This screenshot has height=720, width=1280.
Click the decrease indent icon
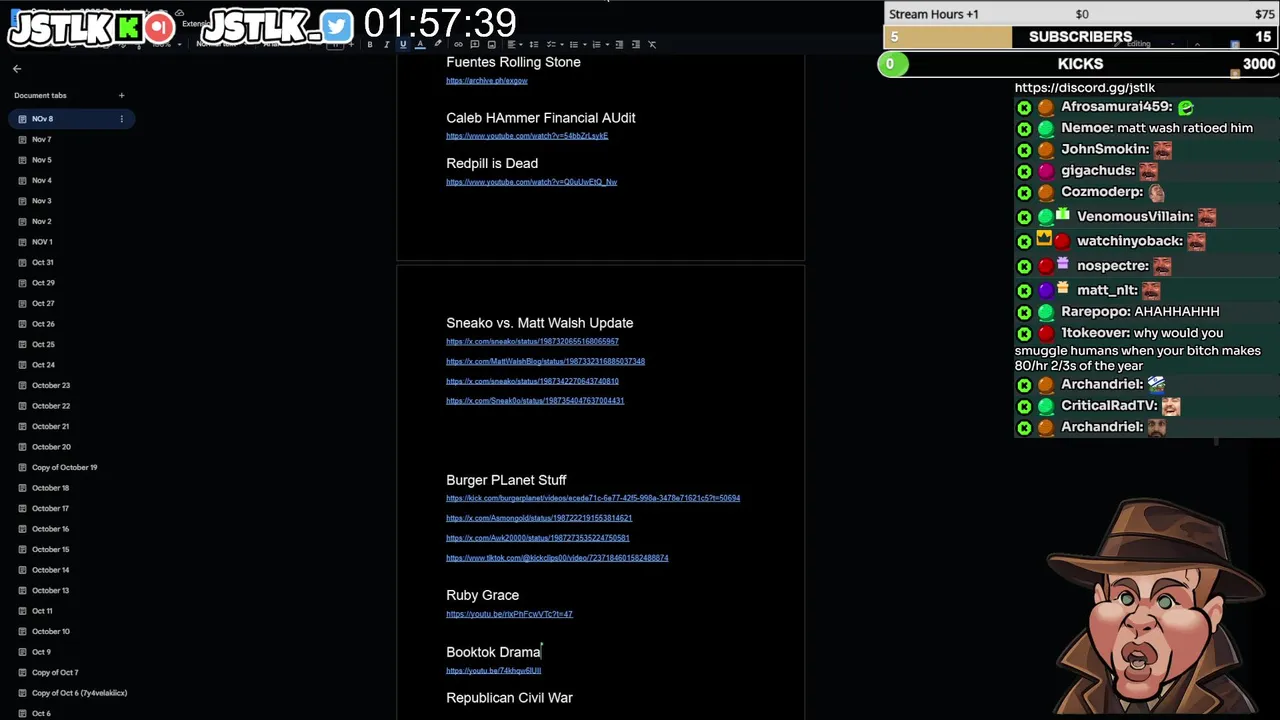619,44
